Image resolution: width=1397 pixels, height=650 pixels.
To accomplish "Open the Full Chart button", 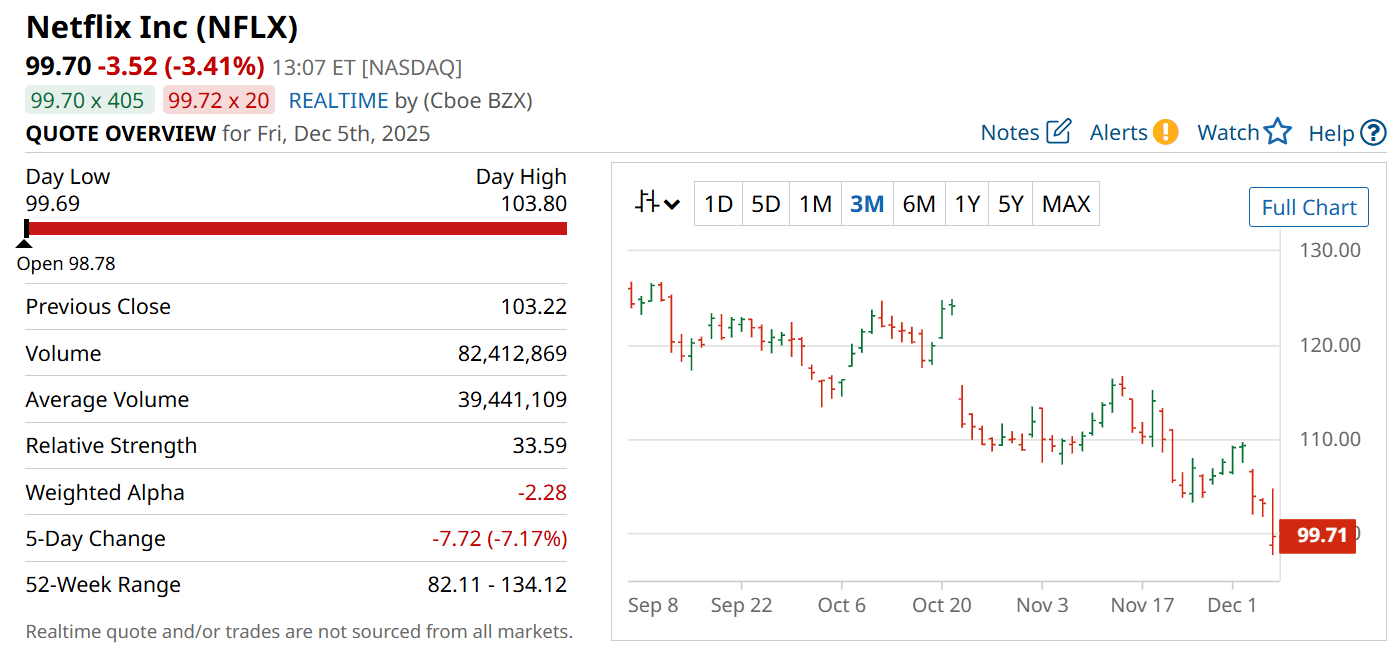I will point(1308,208).
